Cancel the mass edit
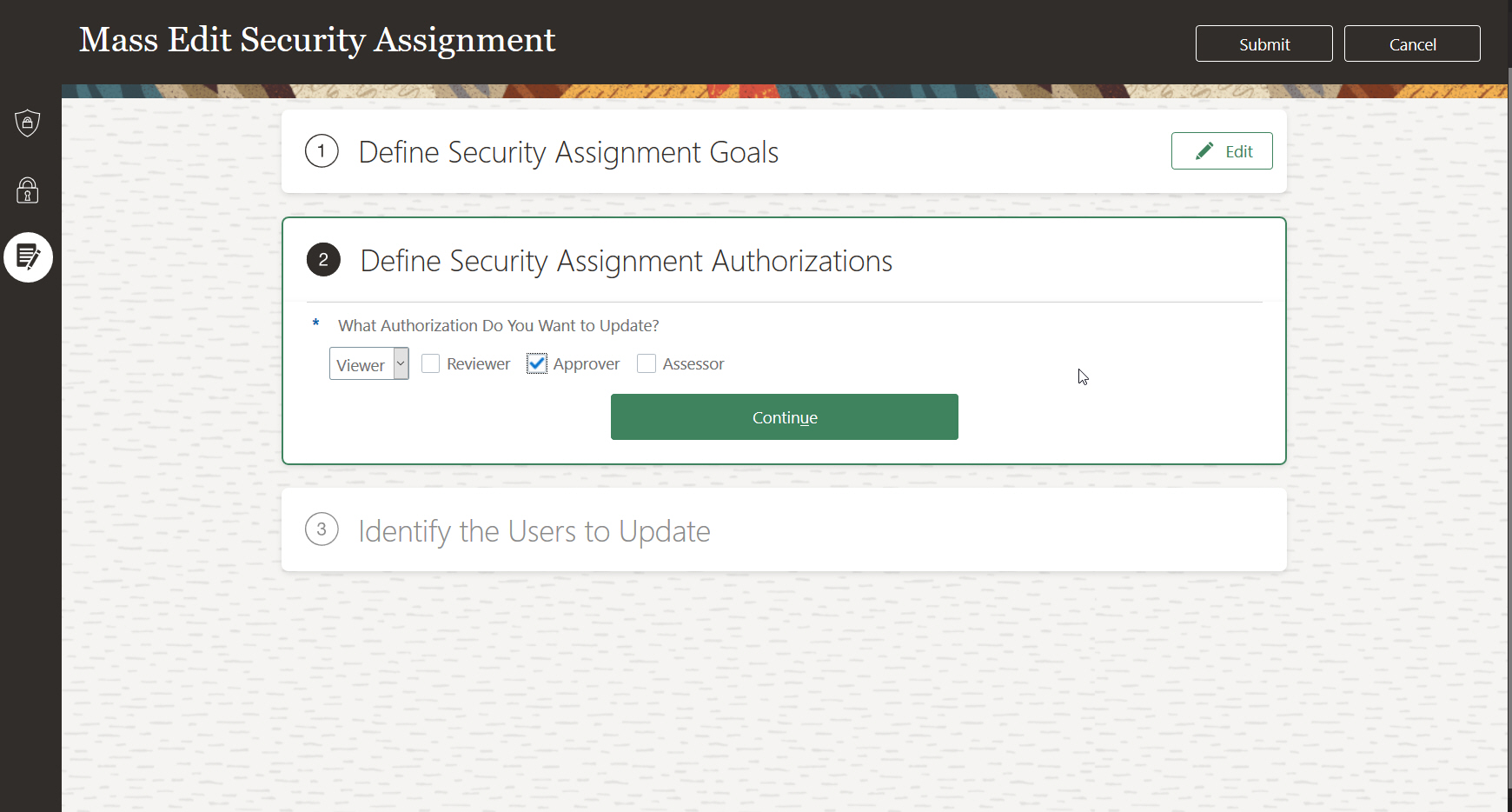 click(1411, 44)
